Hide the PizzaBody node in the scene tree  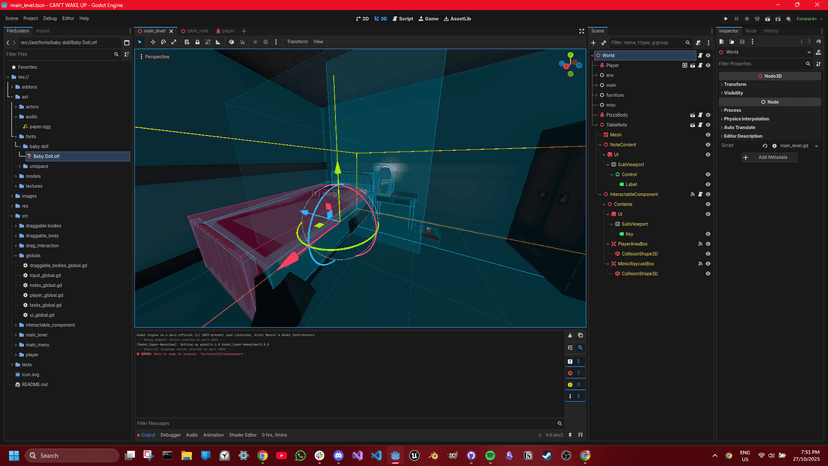[708, 115]
